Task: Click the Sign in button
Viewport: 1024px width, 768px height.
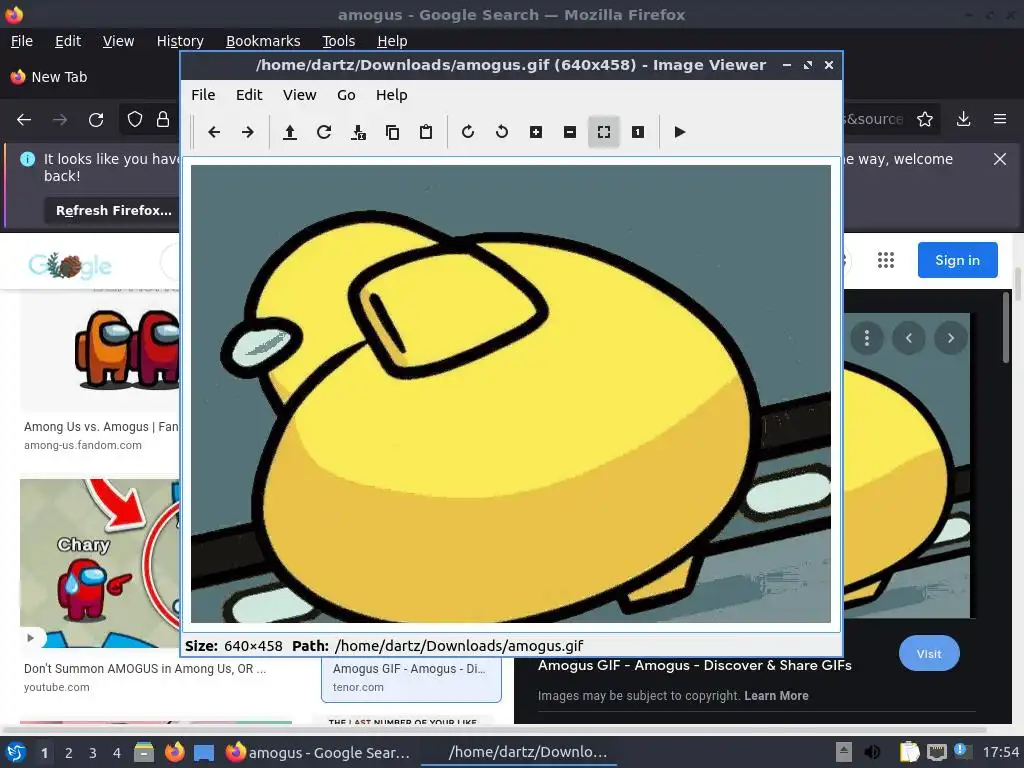Action: tap(957, 260)
